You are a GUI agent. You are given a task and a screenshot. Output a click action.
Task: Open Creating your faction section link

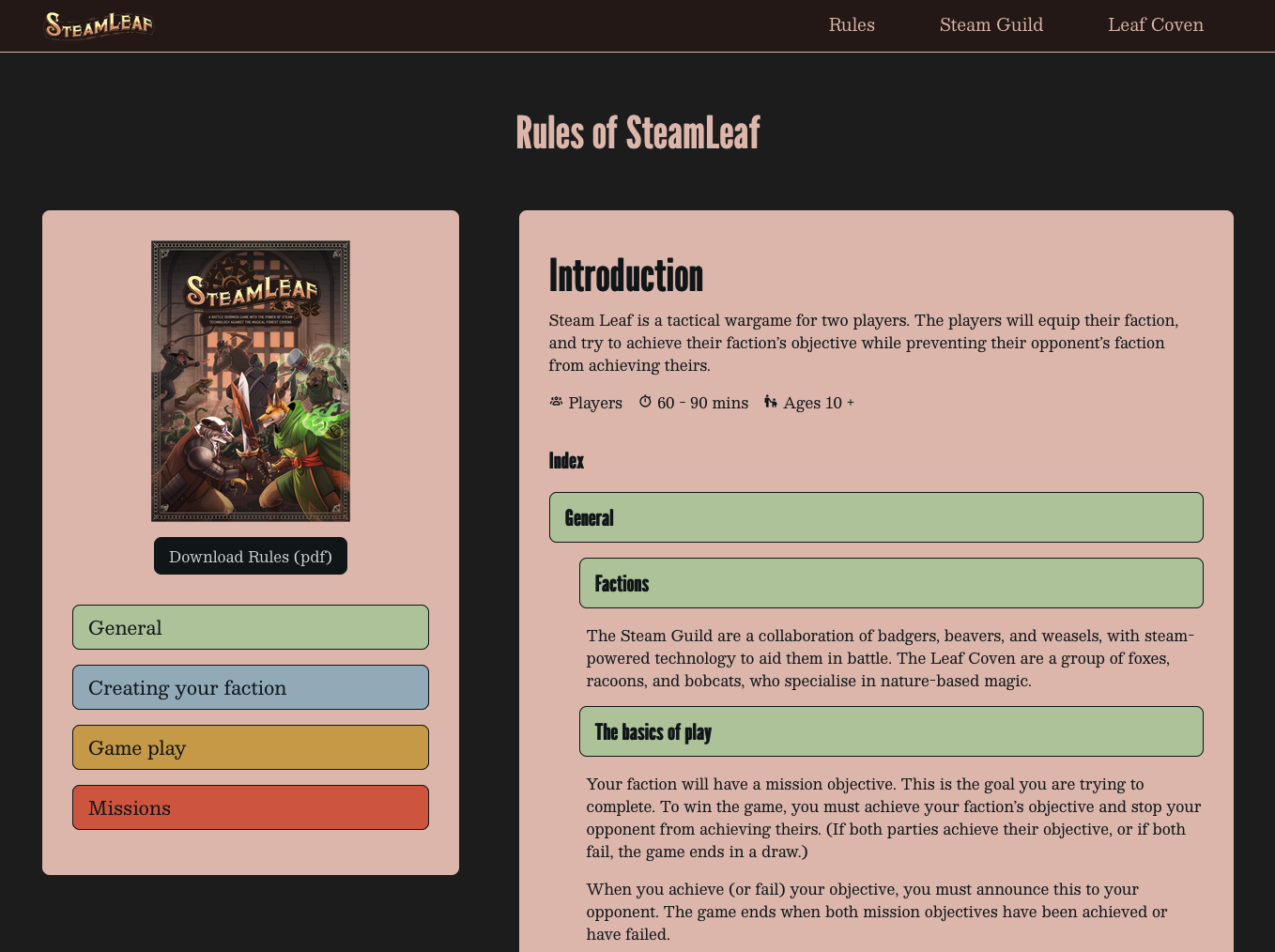[x=251, y=687]
